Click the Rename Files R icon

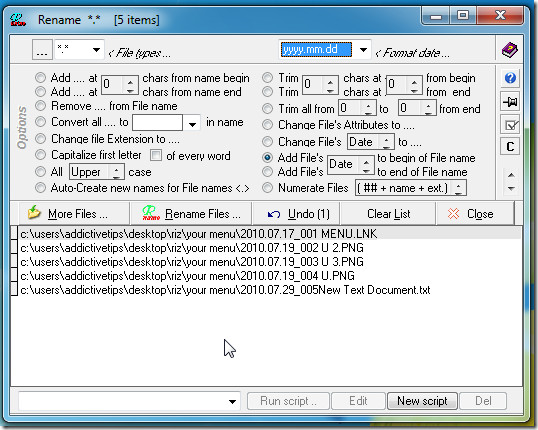click(x=151, y=213)
